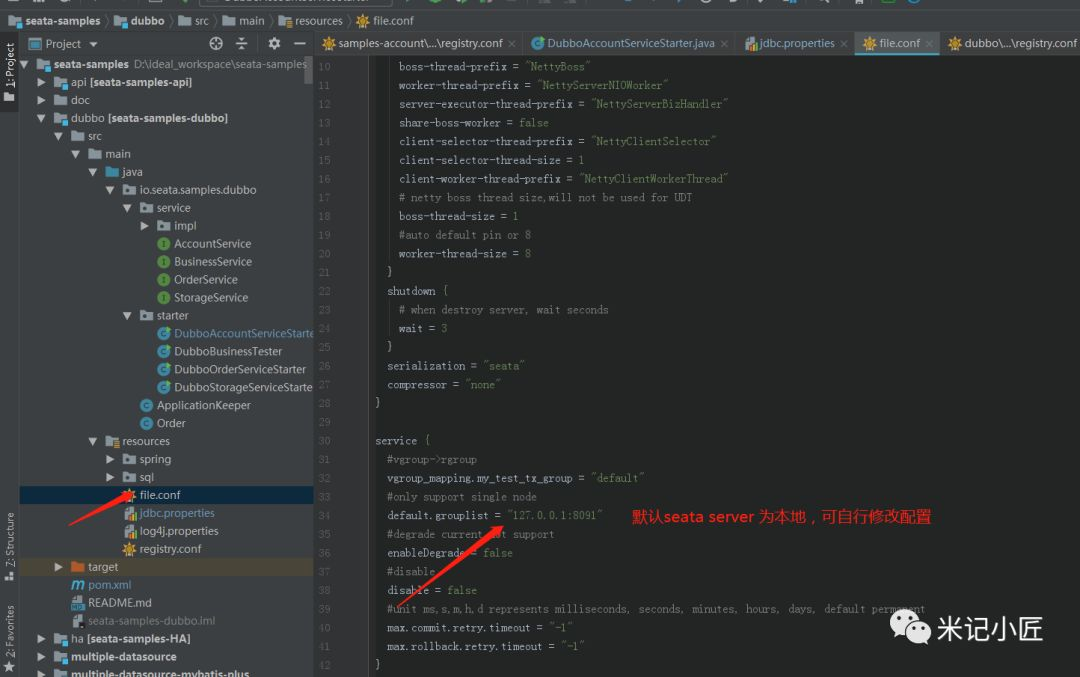Select DubboOrderServiceStarter class icon
The image size is (1080, 677).
click(163, 369)
